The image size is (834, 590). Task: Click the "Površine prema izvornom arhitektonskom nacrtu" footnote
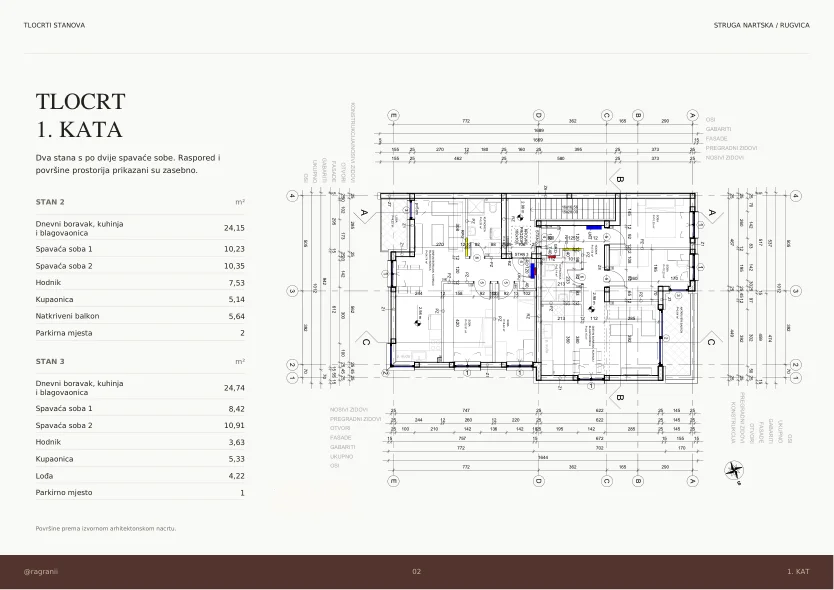(x=106, y=529)
